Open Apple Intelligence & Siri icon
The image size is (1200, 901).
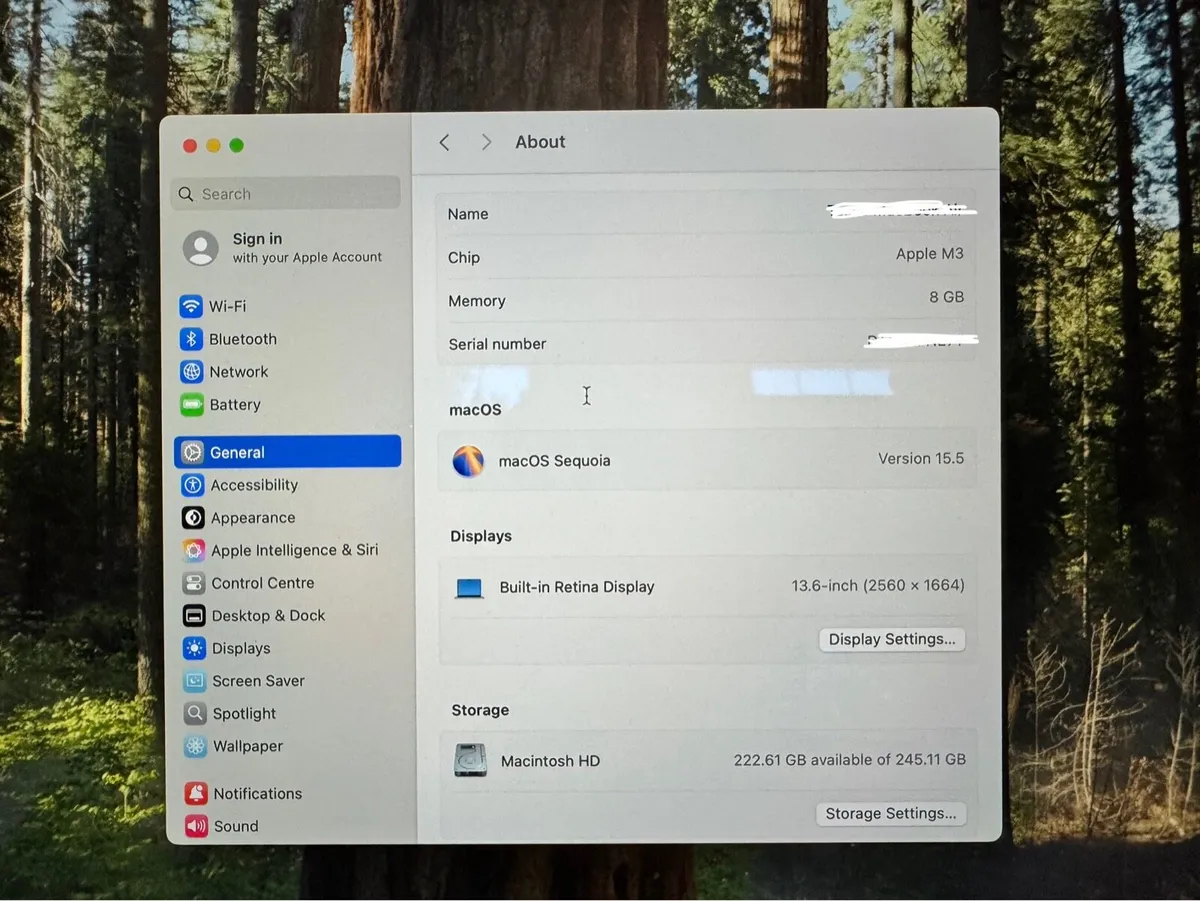(x=194, y=550)
